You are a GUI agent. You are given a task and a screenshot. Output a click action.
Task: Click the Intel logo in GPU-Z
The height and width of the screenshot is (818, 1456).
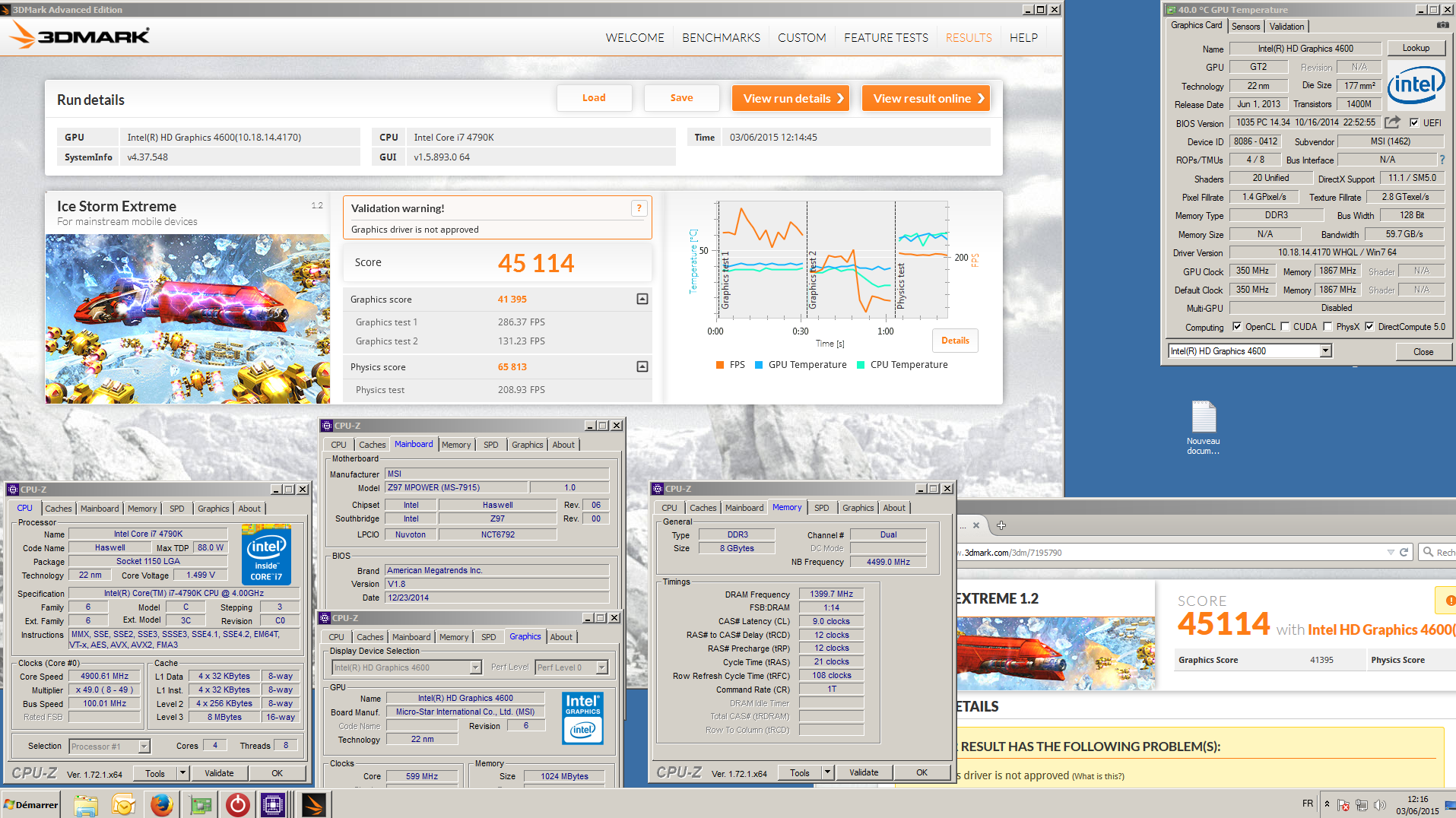pyautogui.click(x=1416, y=84)
